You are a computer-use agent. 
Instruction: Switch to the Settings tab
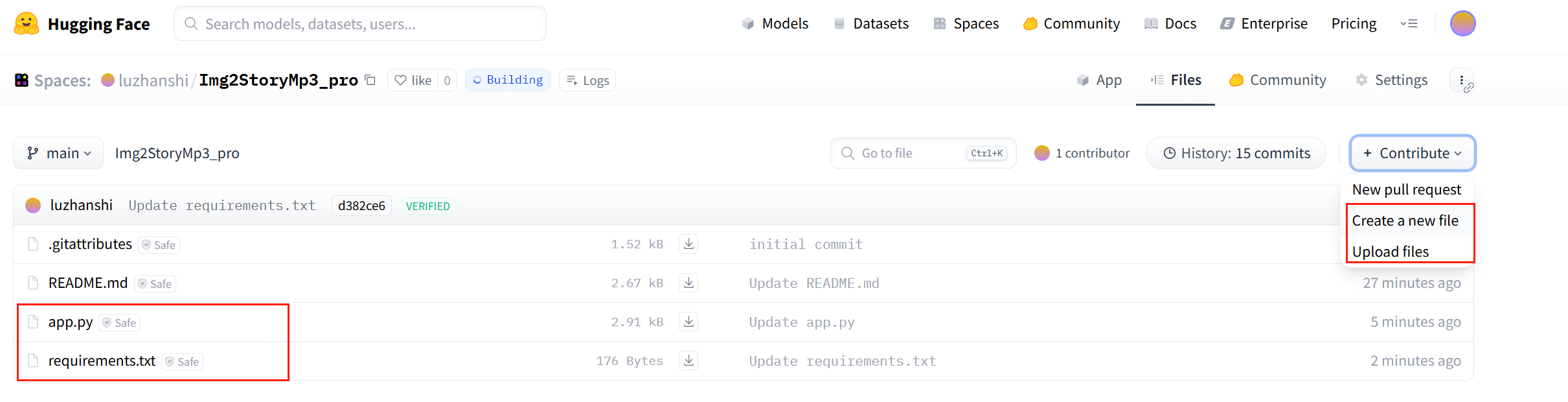[x=1392, y=80]
